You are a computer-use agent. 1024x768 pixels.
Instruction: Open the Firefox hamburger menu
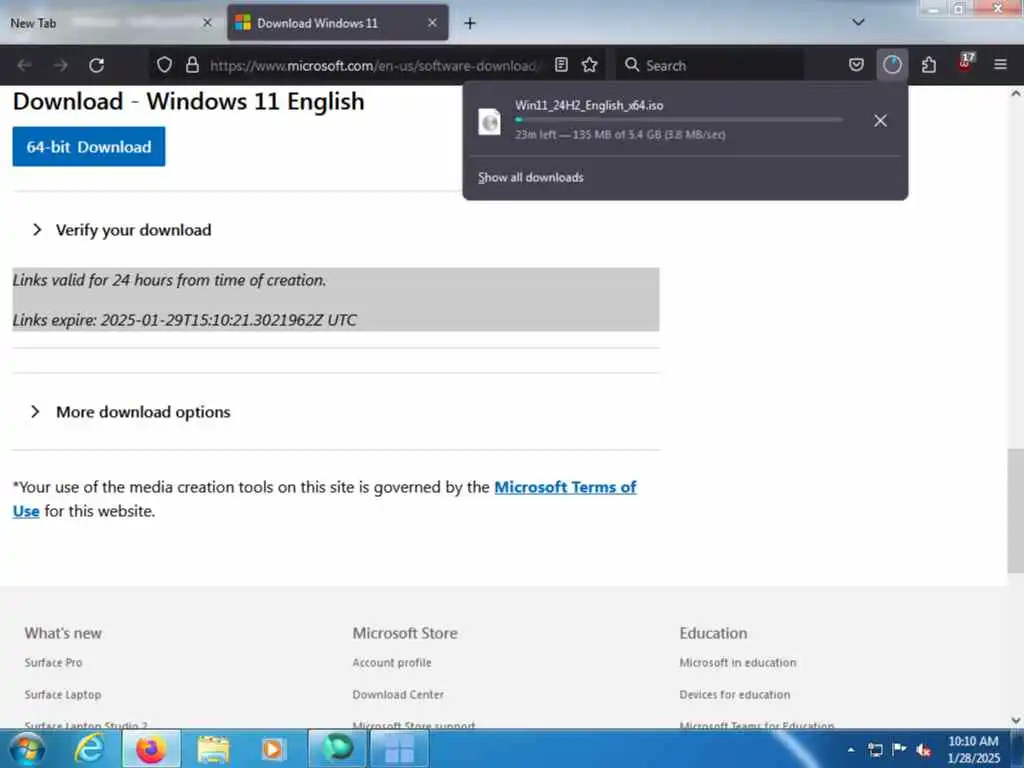[1000, 65]
